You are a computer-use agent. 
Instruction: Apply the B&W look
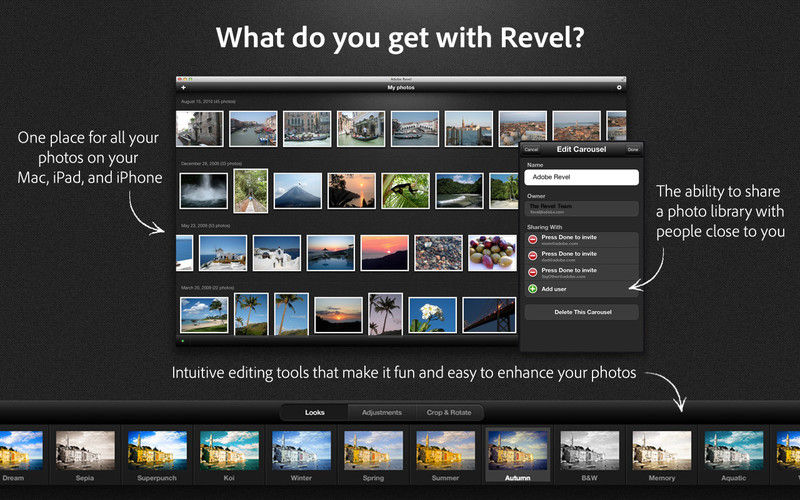coord(590,451)
